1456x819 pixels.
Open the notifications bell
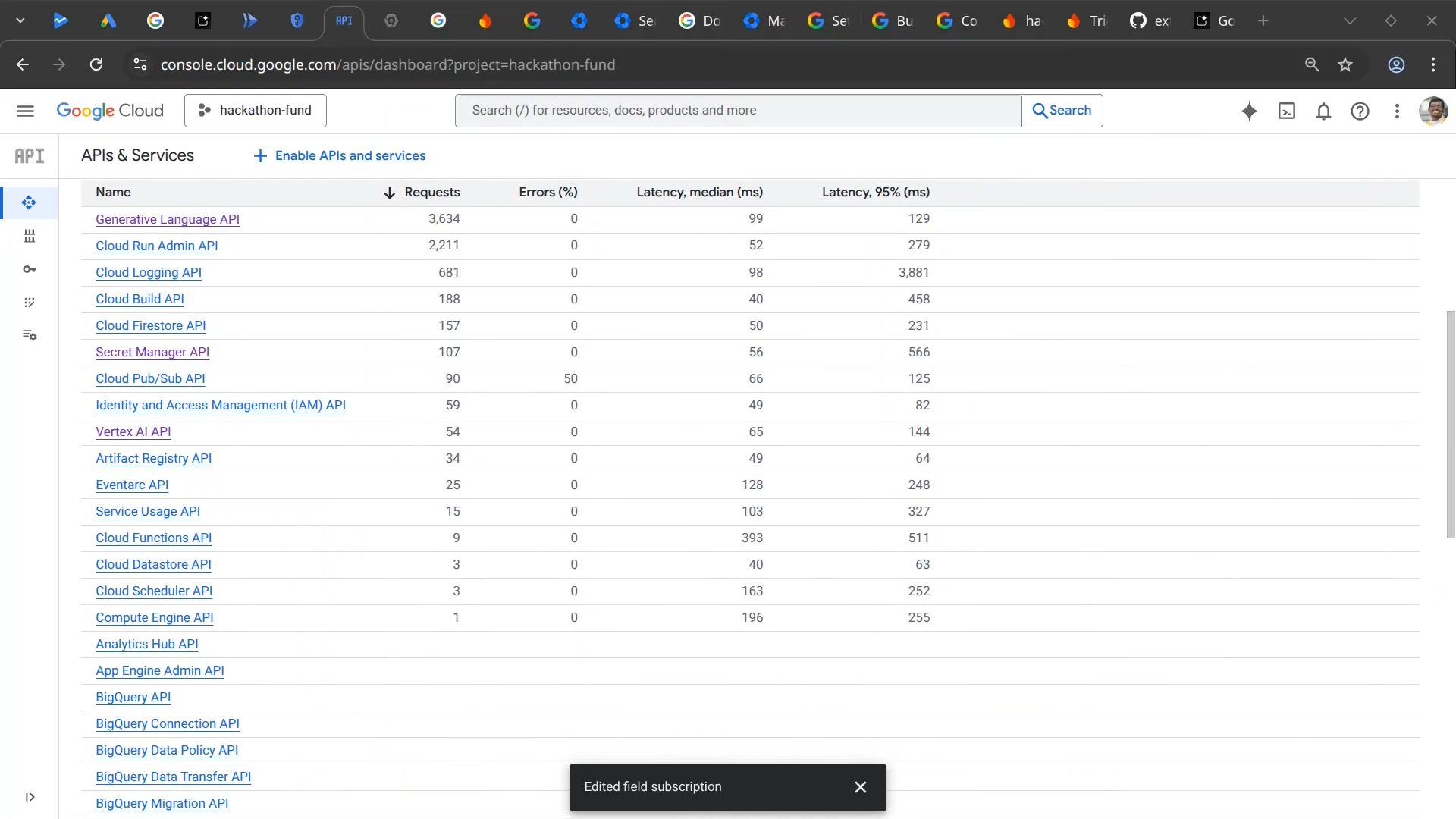coord(1323,111)
